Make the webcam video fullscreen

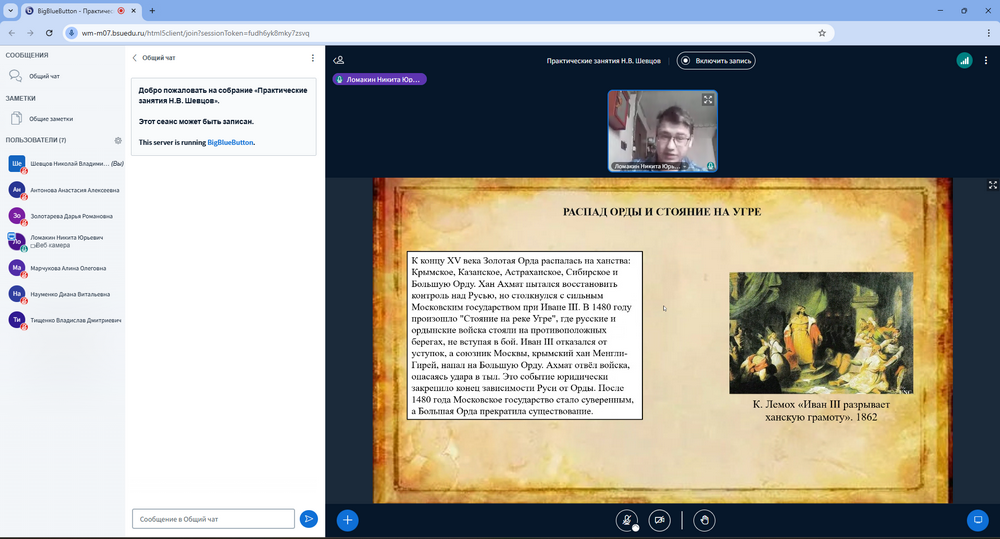[x=708, y=99]
